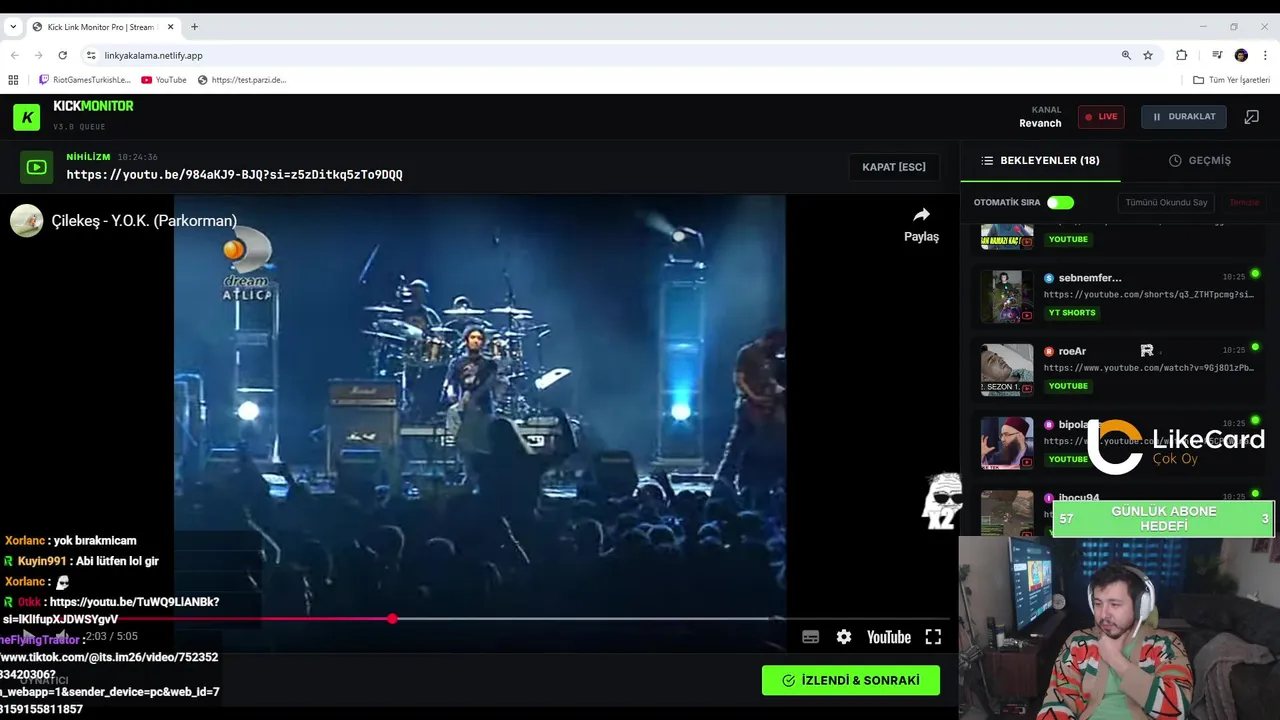
Task: Open Chrome three-dot menu
Action: (1265, 55)
